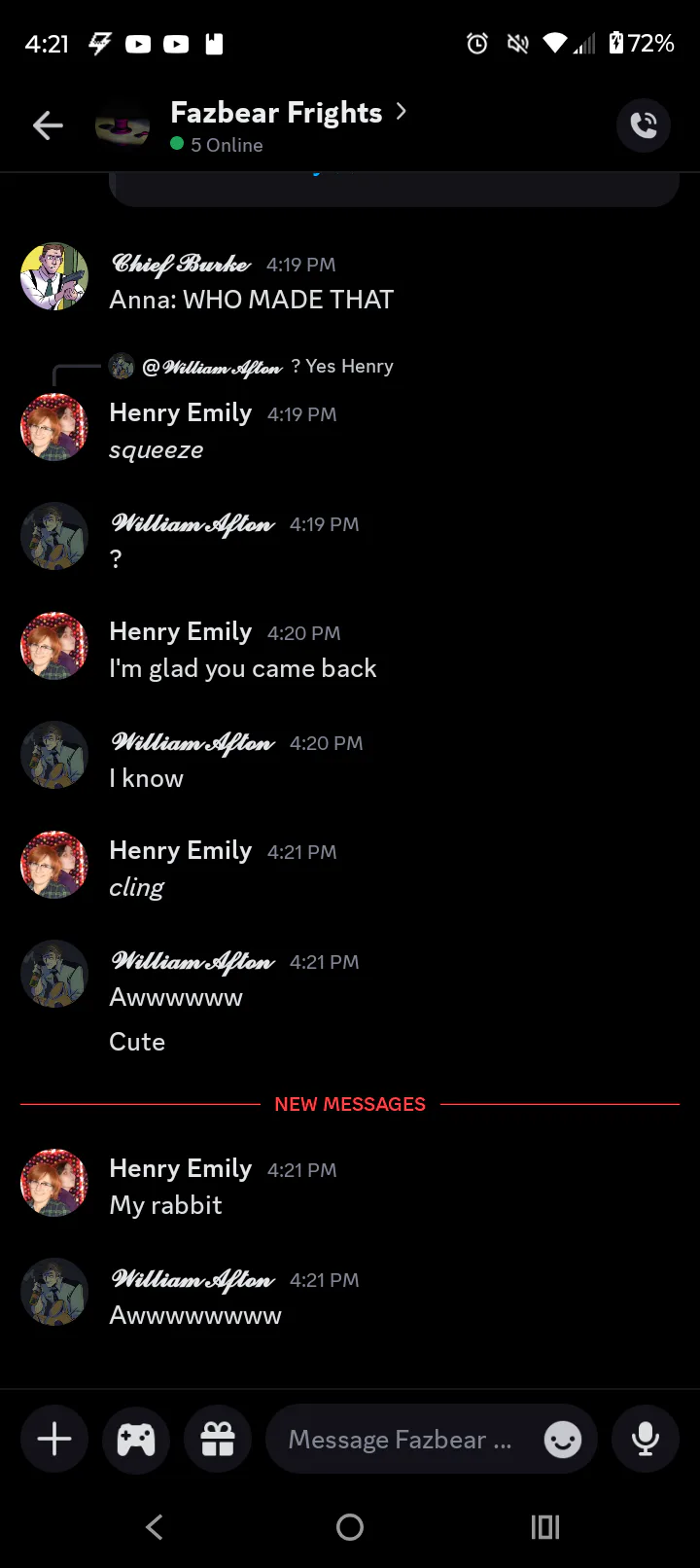Open the game controller apps button
The width and height of the screenshot is (700, 1568).
(136, 1439)
